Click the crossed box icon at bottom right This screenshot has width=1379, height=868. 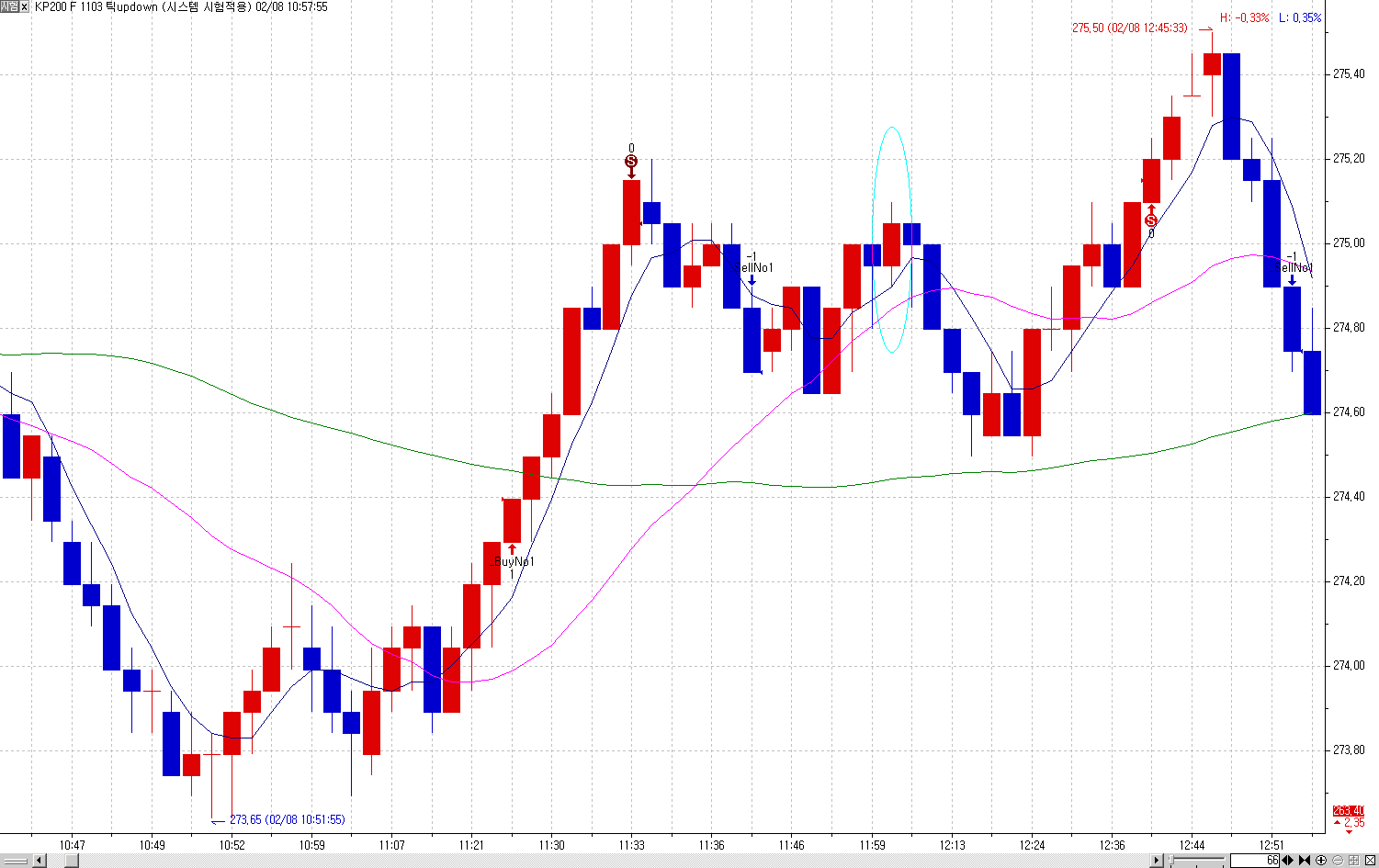[x=1370, y=861]
